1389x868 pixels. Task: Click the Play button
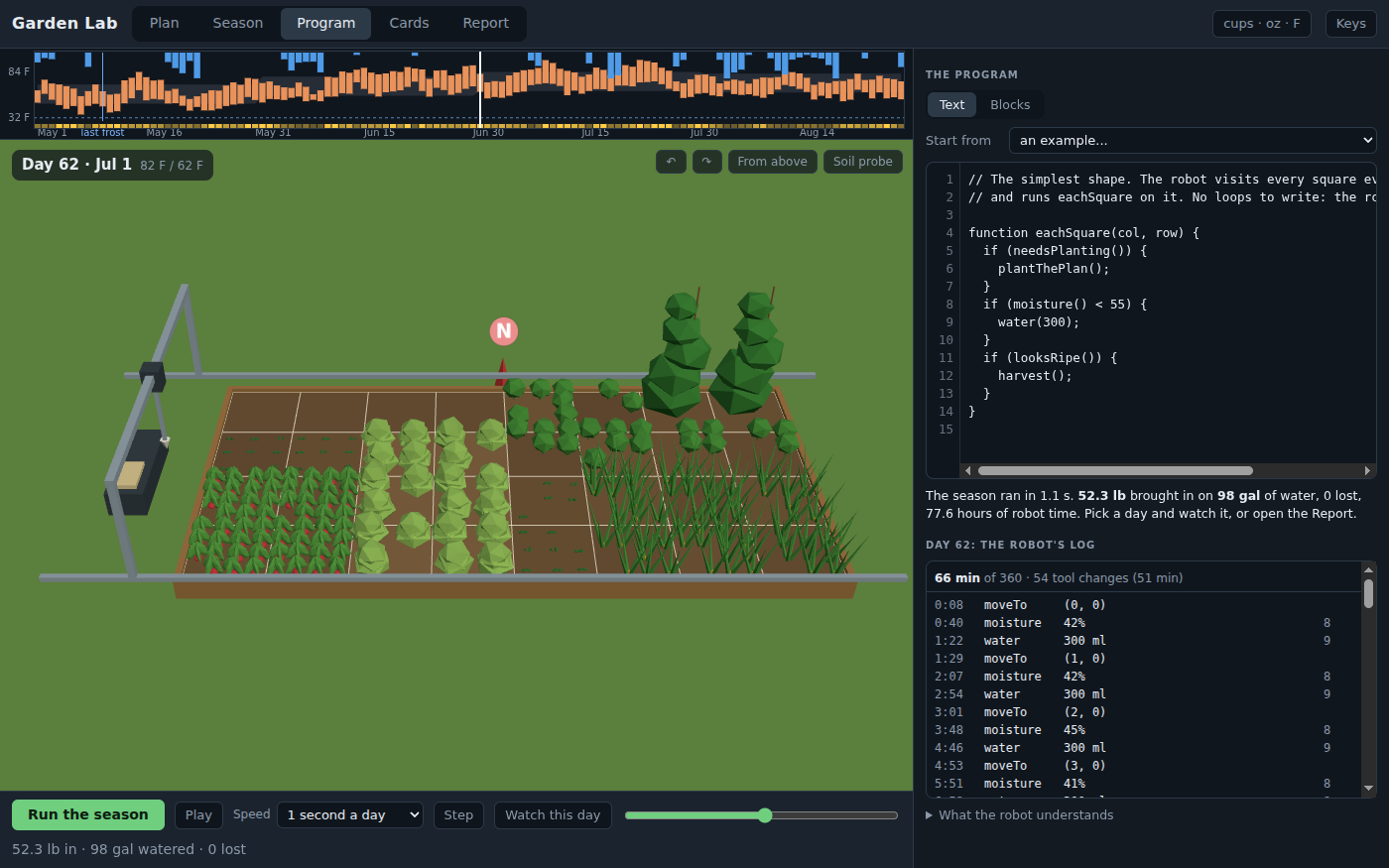[198, 814]
